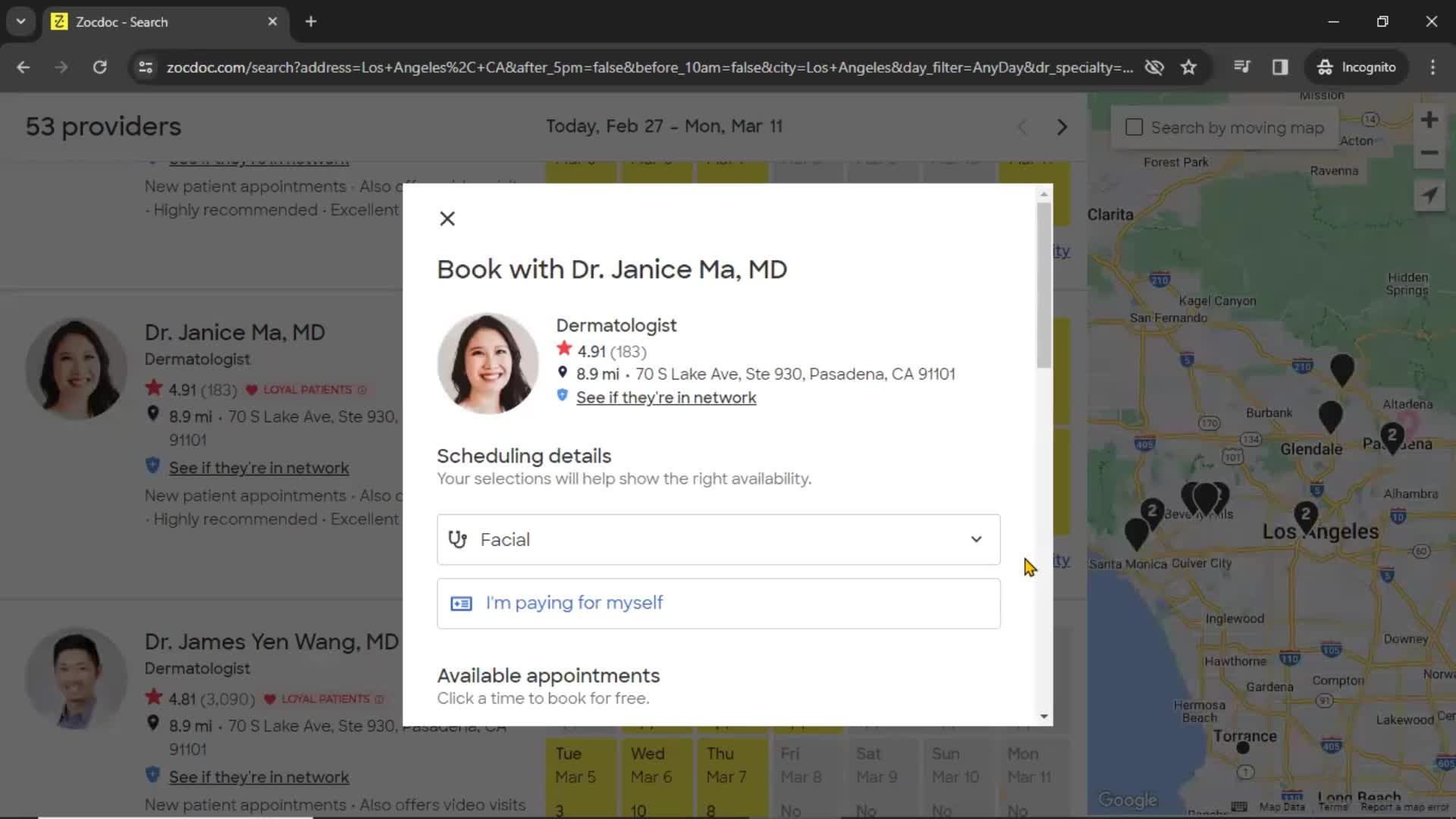Close the booking dialog with the X icon

pyautogui.click(x=447, y=218)
